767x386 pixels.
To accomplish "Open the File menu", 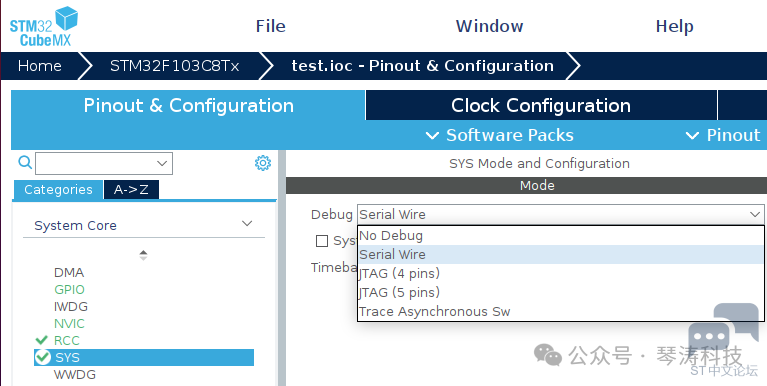I will pos(271,26).
